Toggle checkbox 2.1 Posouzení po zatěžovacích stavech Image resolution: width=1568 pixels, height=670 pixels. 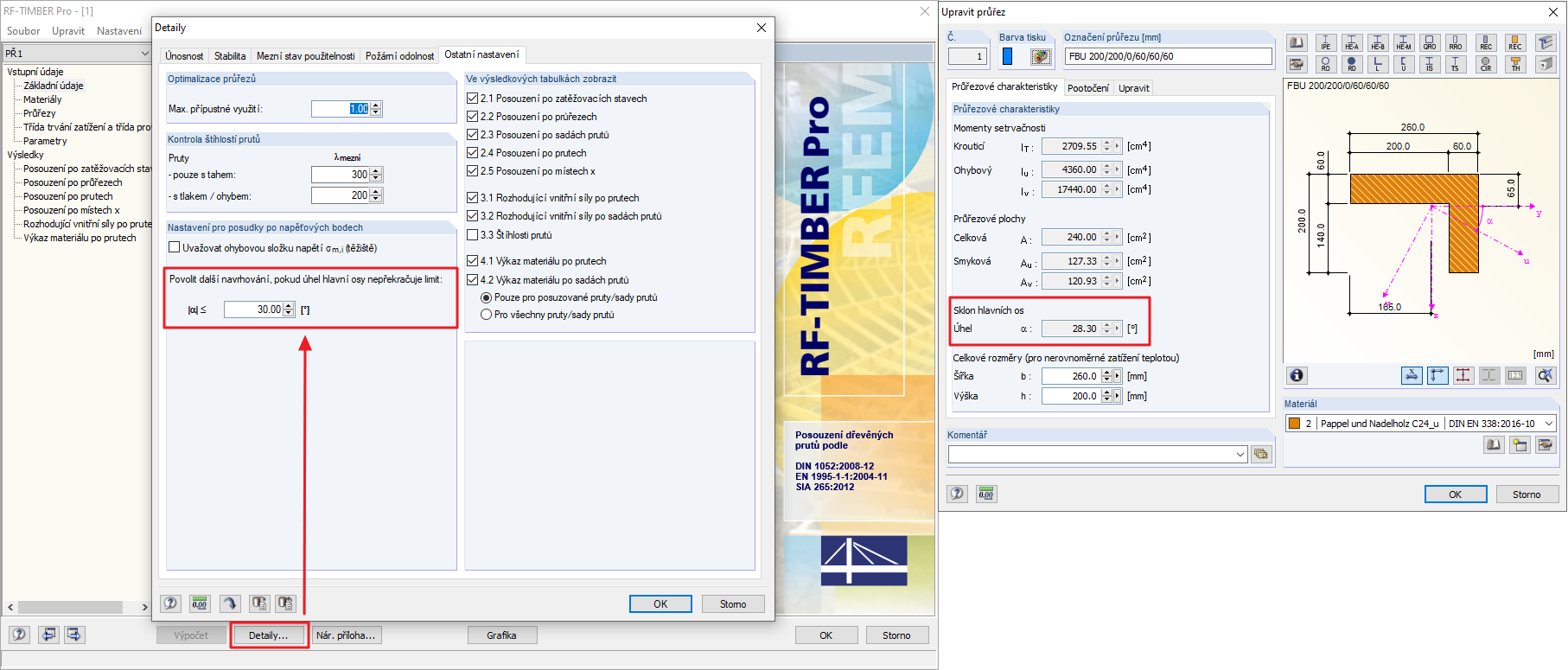pyautogui.click(x=472, y=99)
